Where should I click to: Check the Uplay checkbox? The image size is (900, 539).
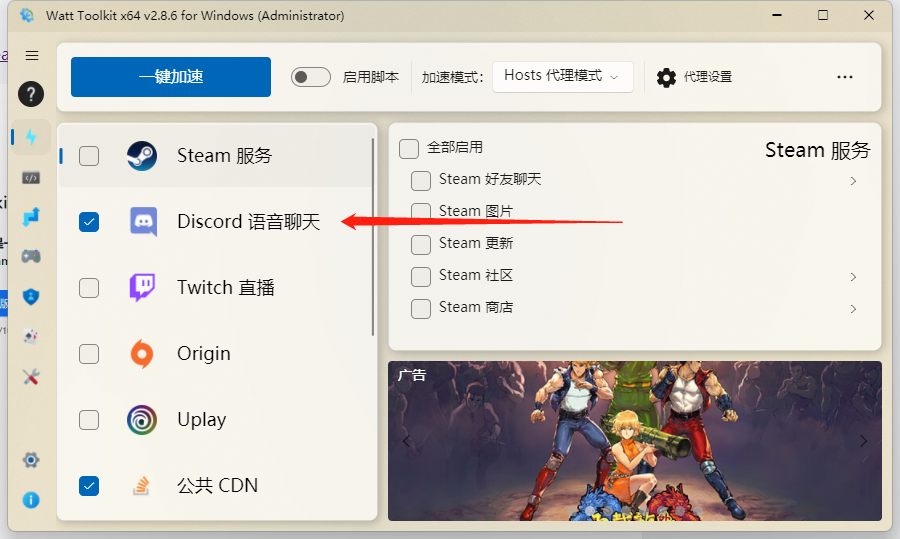pos(89,420)
